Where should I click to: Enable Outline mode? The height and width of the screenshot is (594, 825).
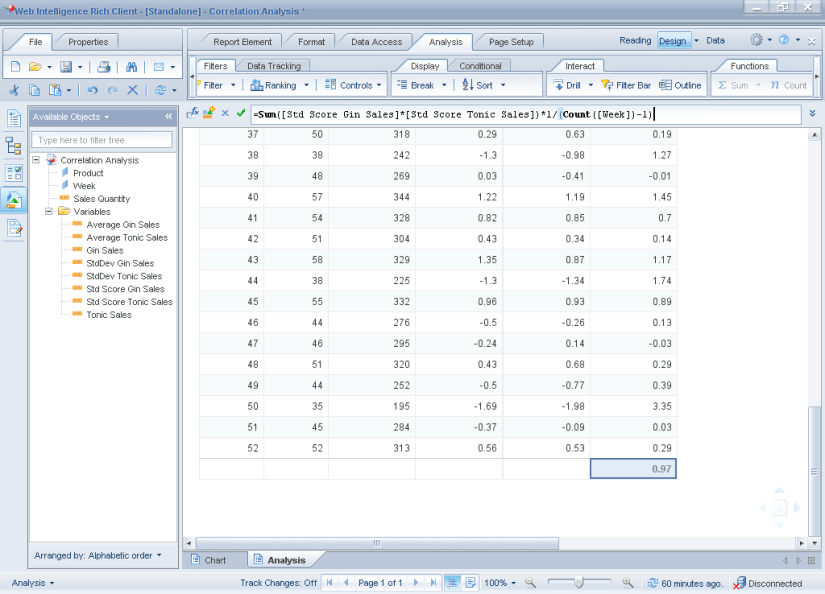click(x=681, y=85)
